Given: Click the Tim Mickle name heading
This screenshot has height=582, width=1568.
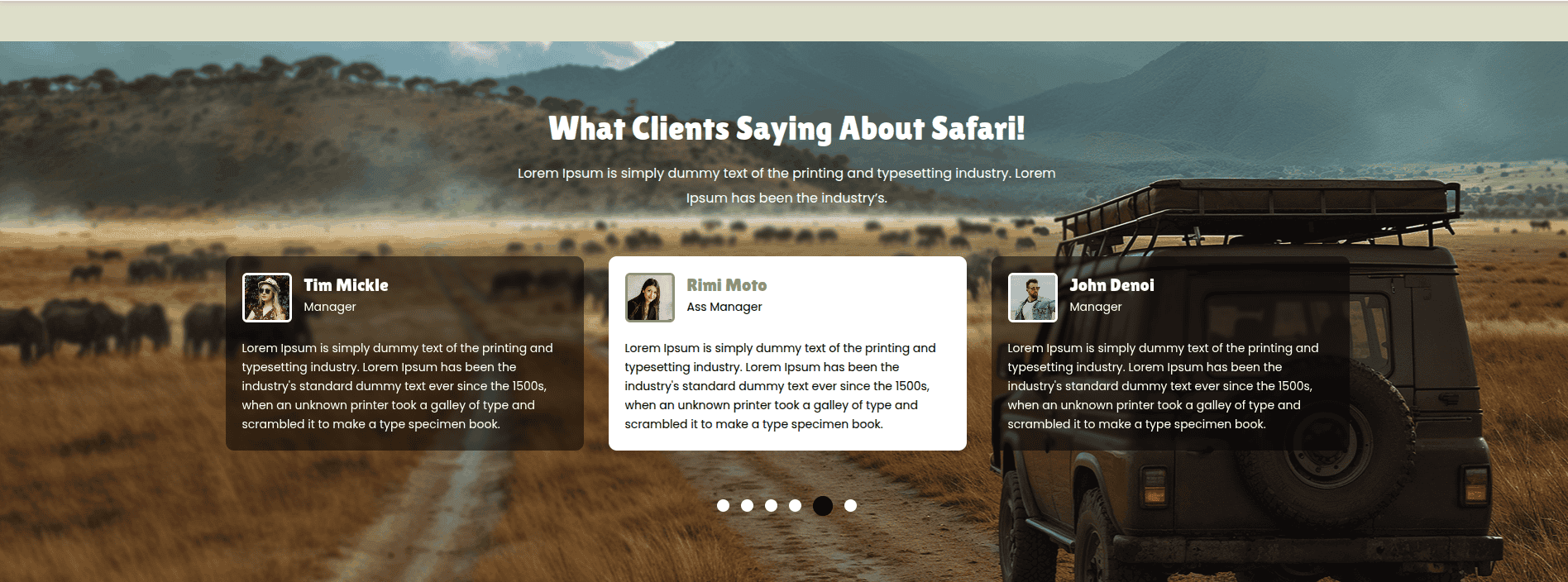Looking at the screenshot, I should [x=346, y=285].
